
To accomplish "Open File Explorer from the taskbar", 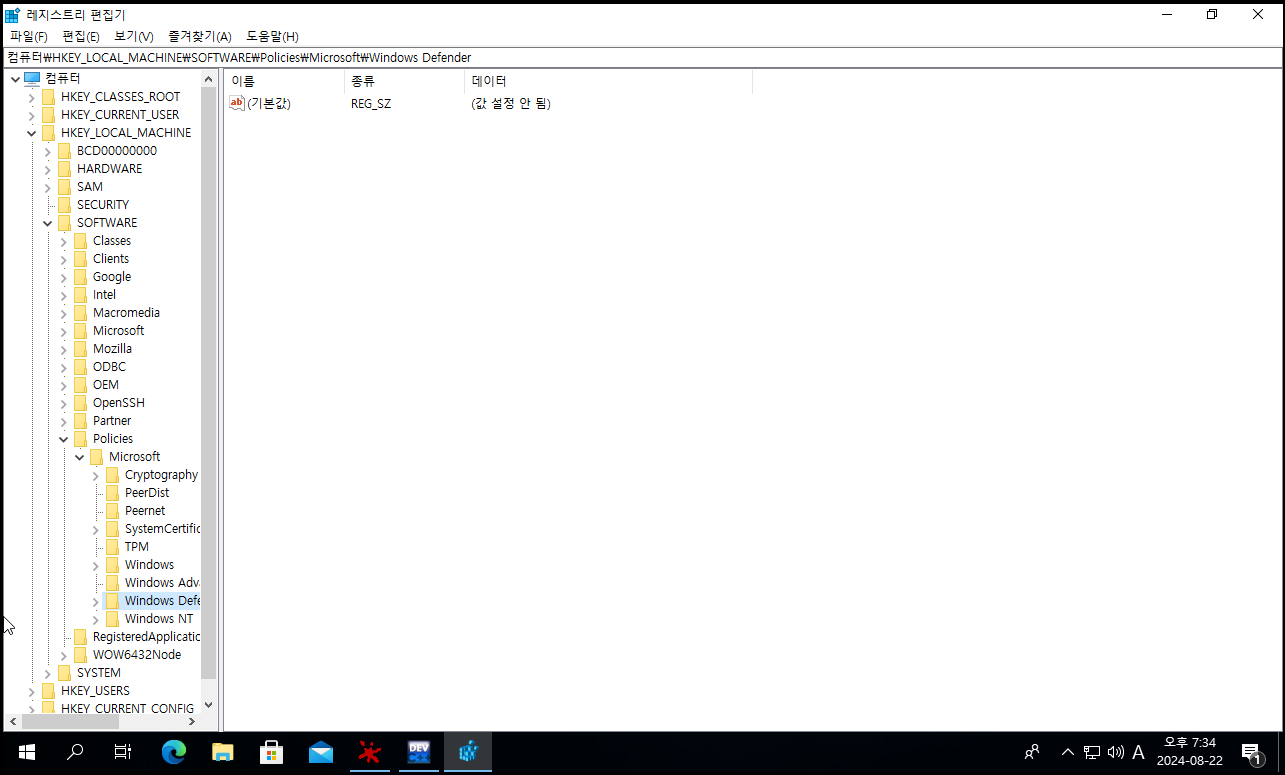I will [x=223, y=752].
